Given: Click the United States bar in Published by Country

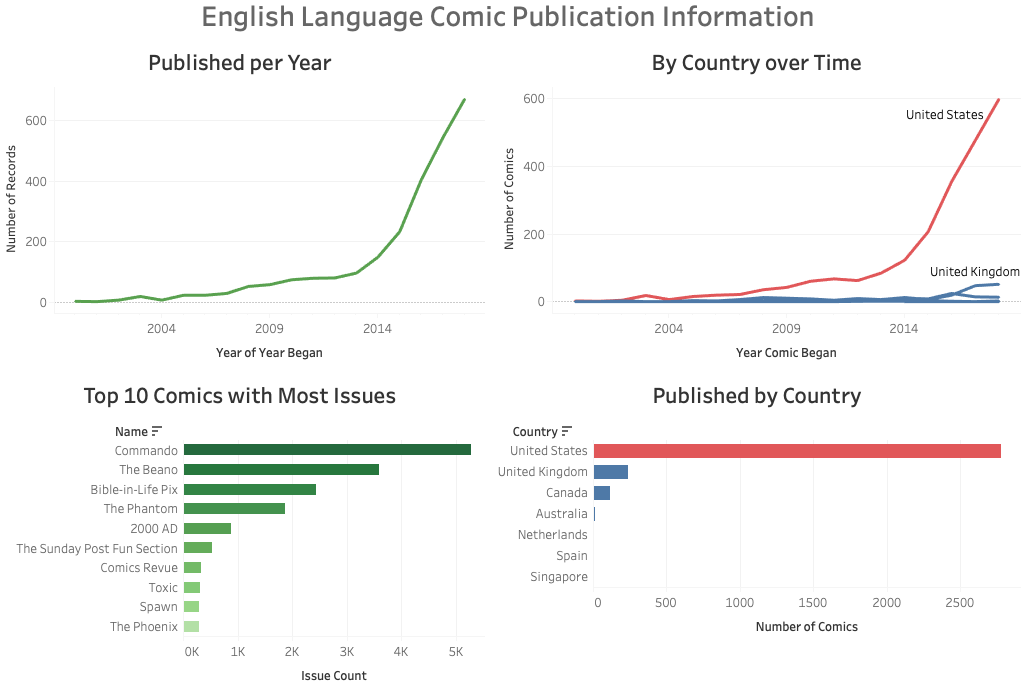Looking at the screenshot, I should (800, 450).
